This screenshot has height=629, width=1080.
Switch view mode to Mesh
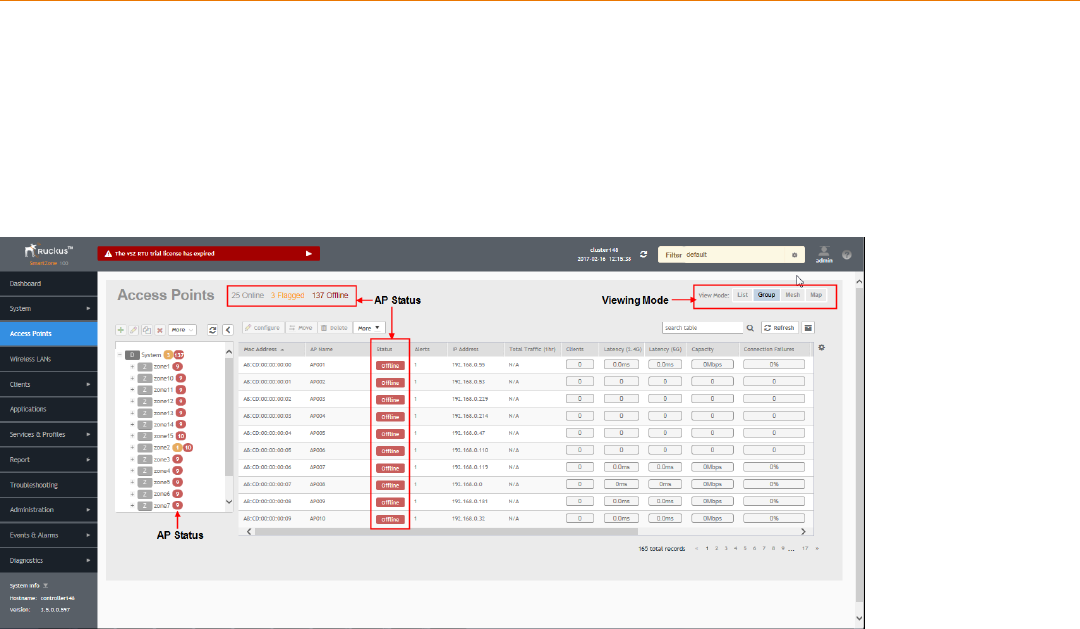[793, 295]
